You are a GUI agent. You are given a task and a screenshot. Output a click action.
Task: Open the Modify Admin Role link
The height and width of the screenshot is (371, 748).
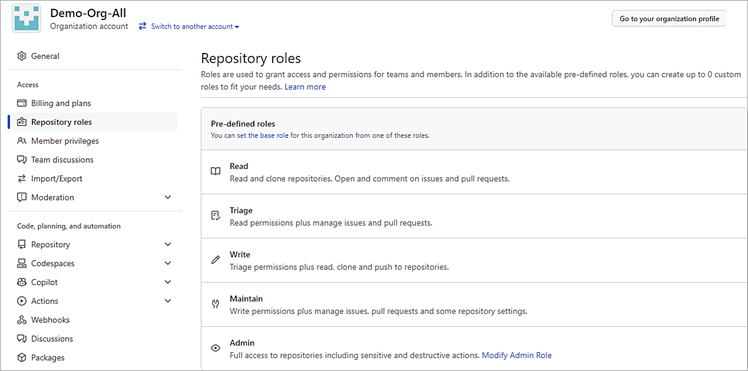click(517, 355)
